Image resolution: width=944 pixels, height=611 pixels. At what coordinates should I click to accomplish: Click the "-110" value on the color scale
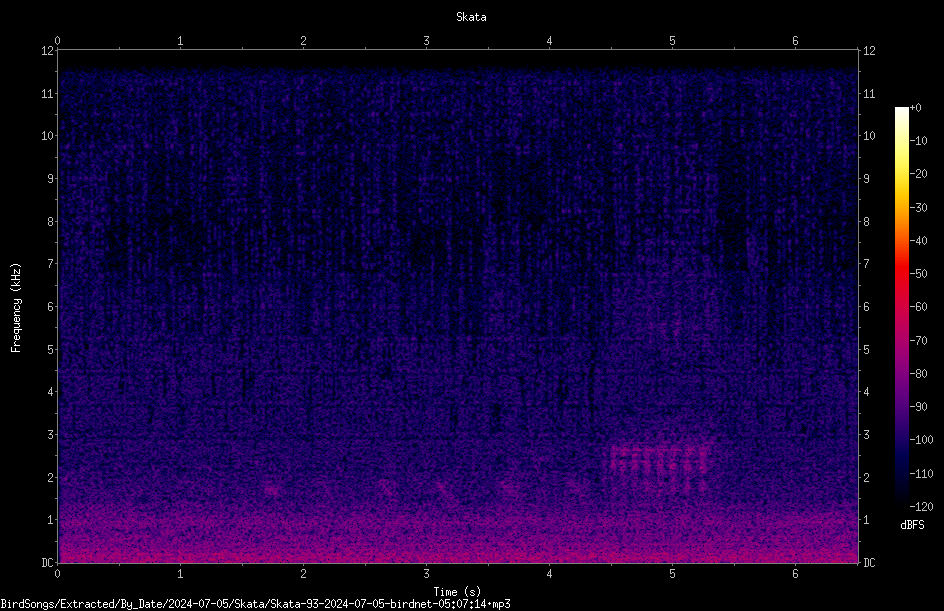921,474
